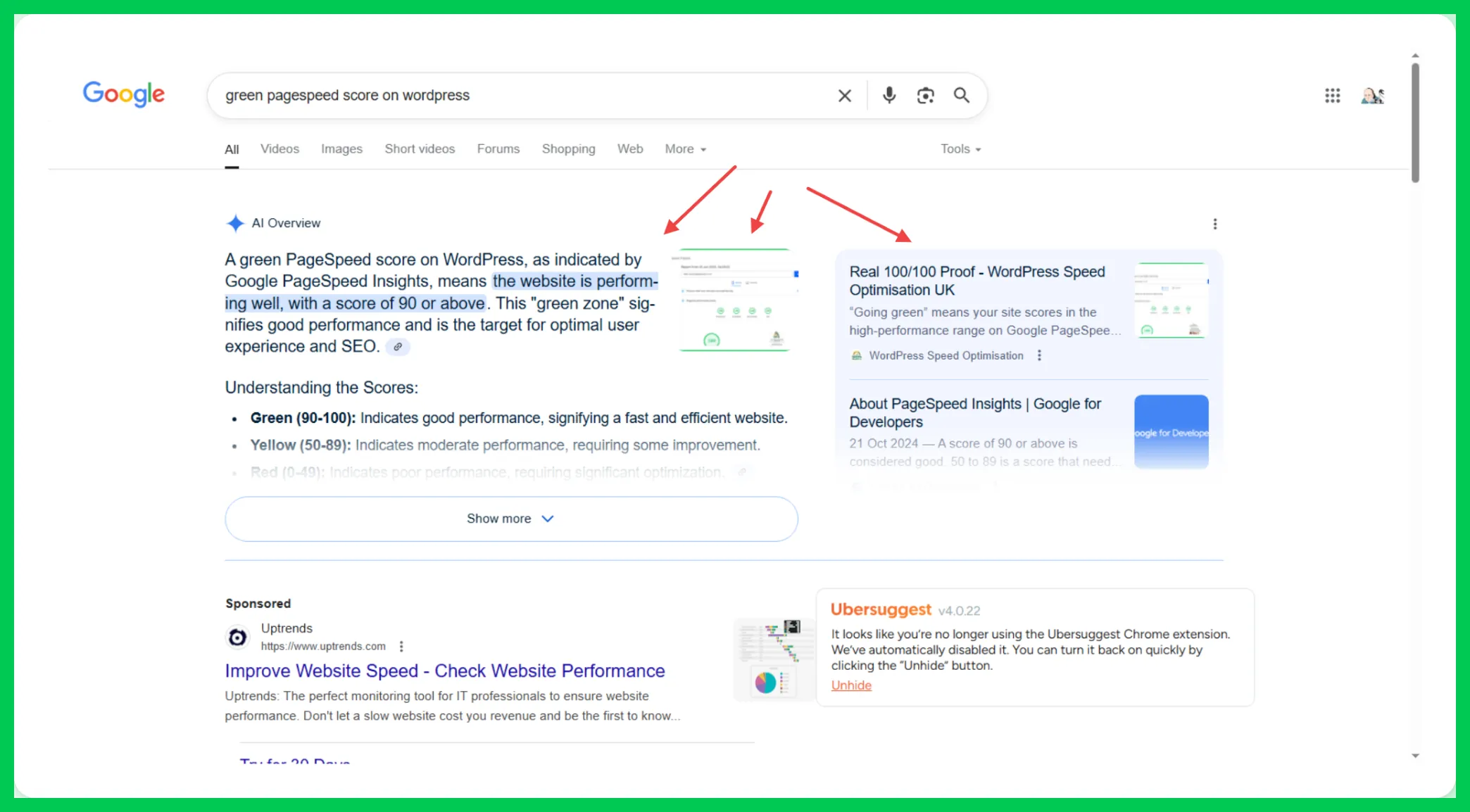Open ad options dots beside uptrends.com

pos(401,646)
